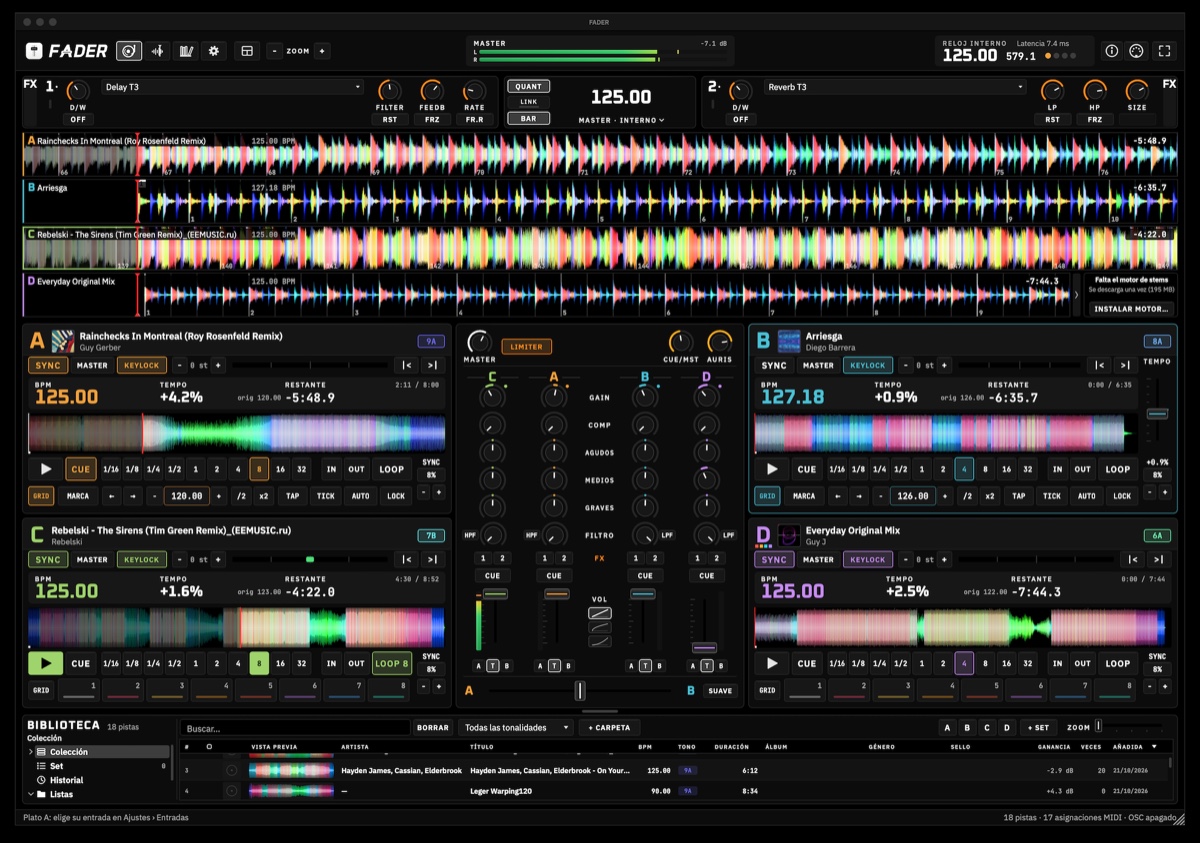Open the waveform view icon in toolbar
Viewport: 1200px width, 843px height.
coord(157,51)
